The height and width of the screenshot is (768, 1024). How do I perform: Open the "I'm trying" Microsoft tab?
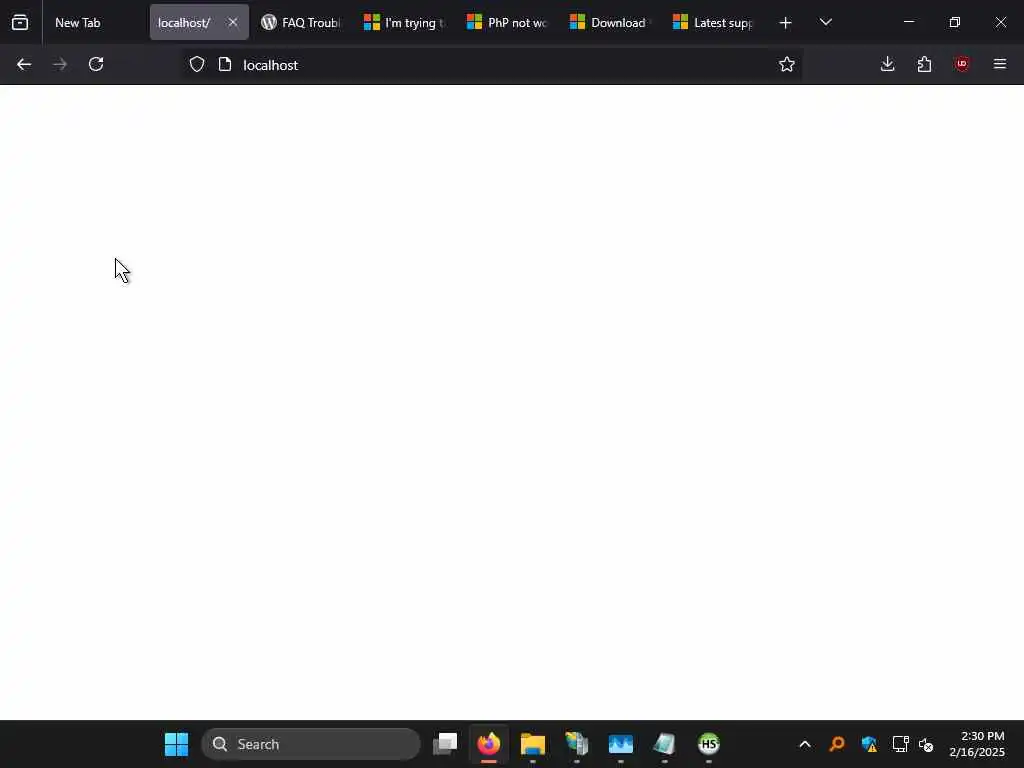point(405,22)
